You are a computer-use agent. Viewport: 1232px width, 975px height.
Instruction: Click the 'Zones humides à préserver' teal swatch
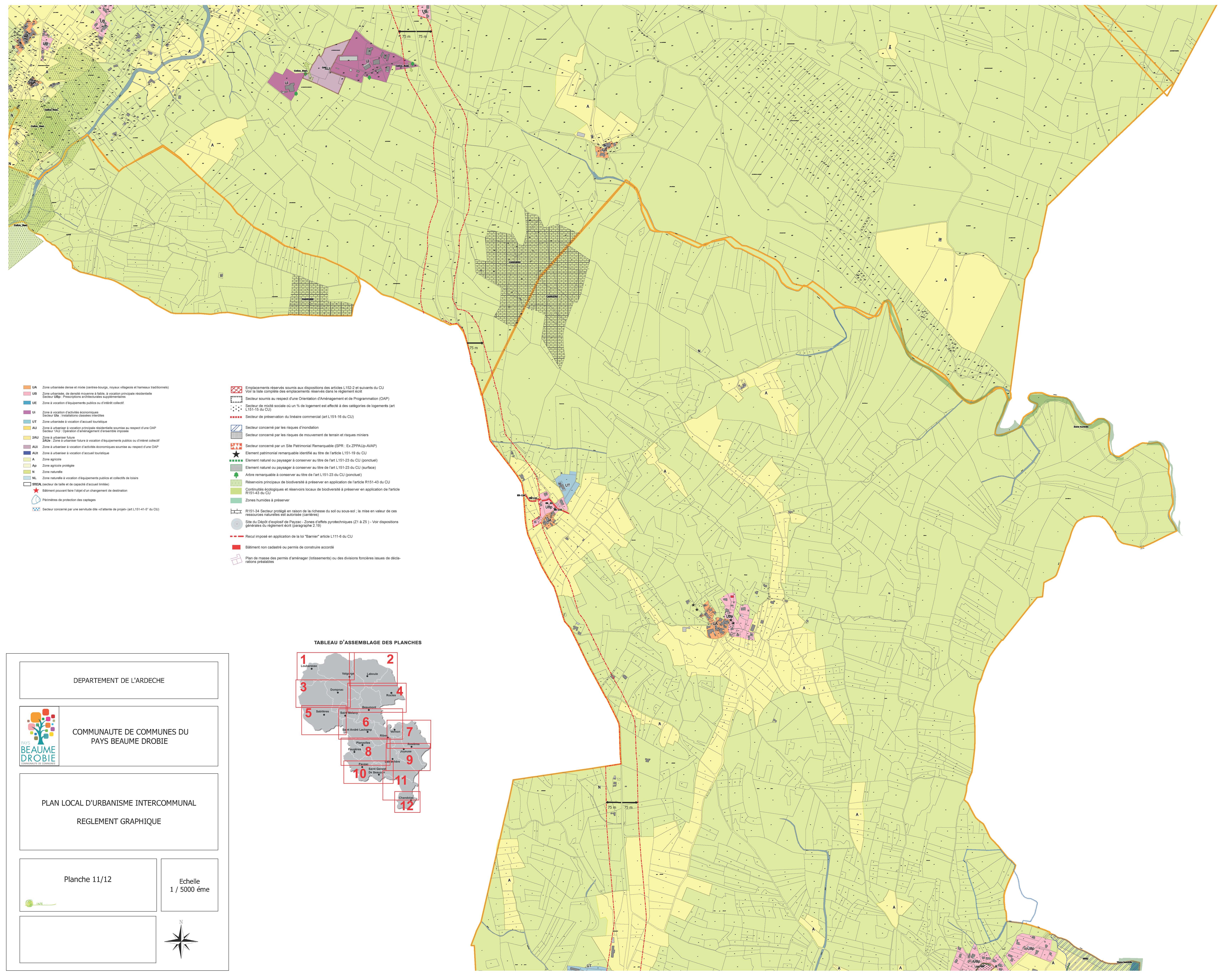(x=236, y=501)
